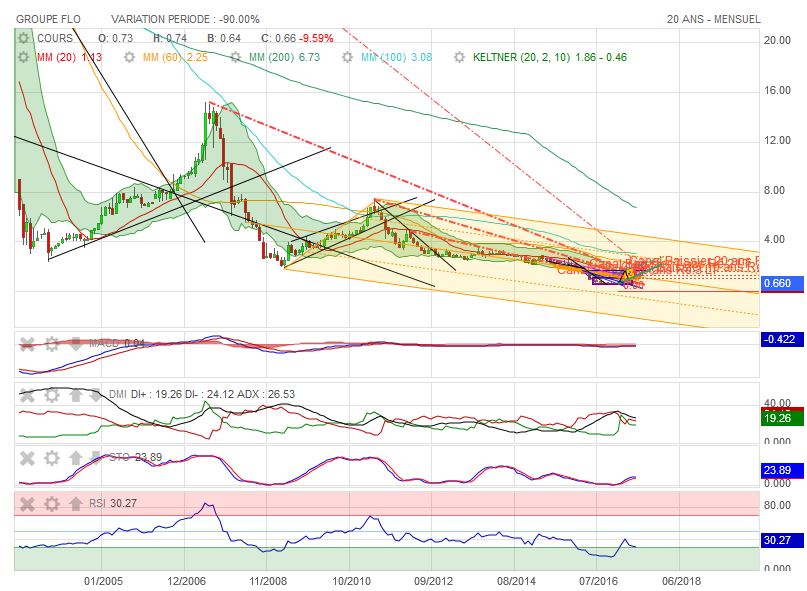Image resolution: width=807 pixels, height=591 pixels.
Task: Click the 16.00 price axis label
Action: pos(777,90)
